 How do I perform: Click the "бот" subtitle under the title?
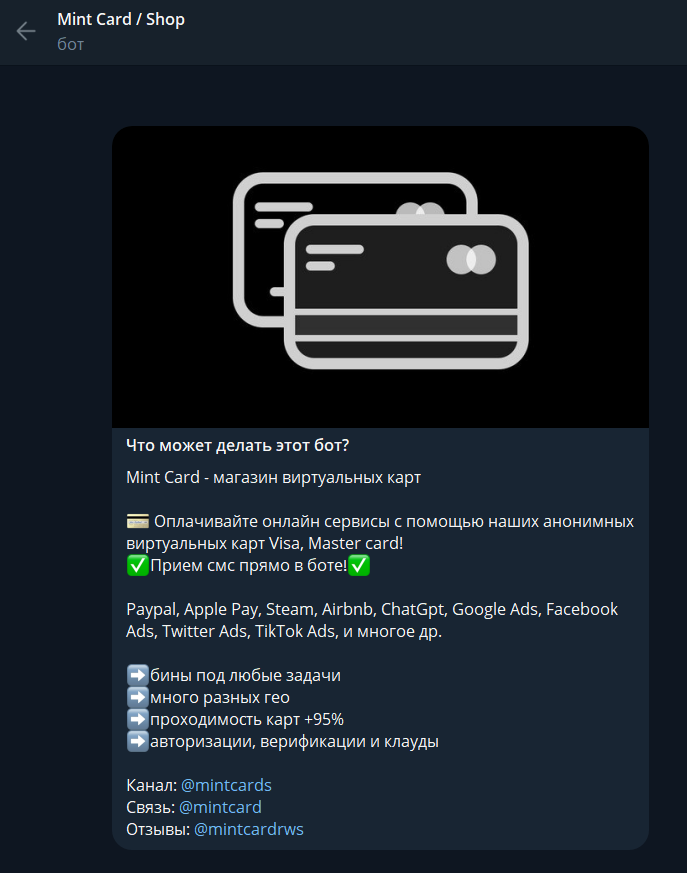point(70,44)
